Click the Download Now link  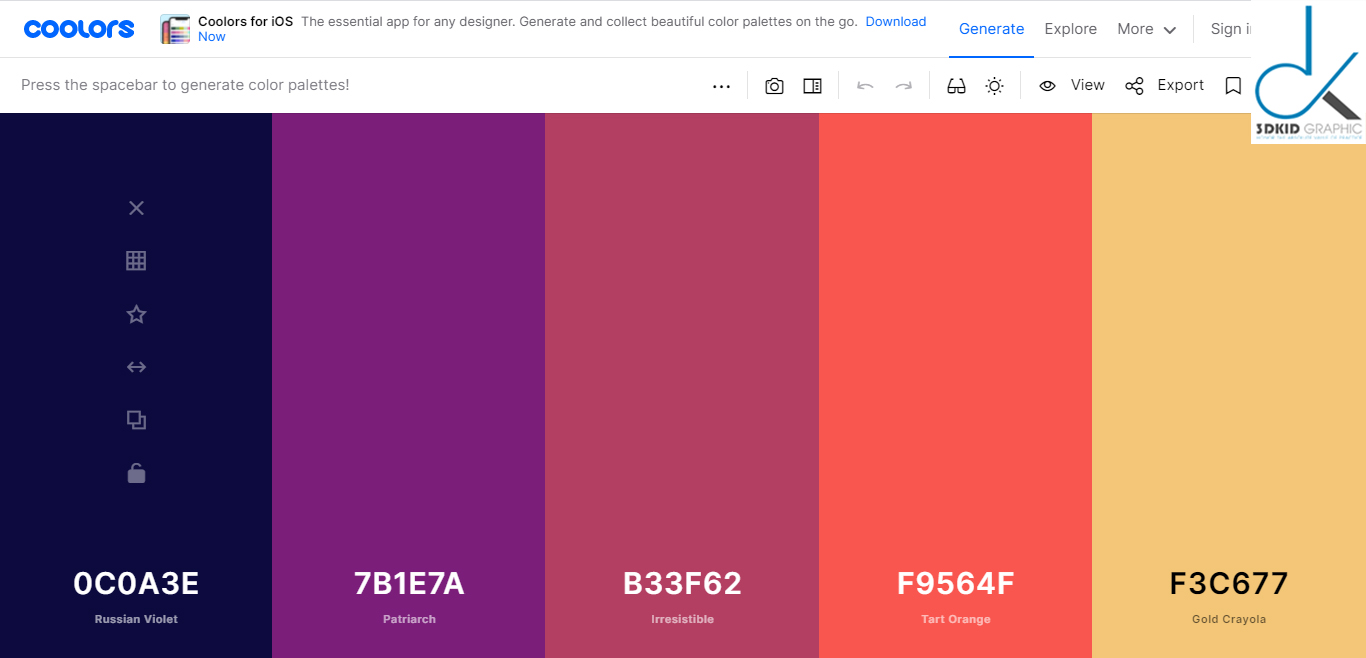(896, 22)
